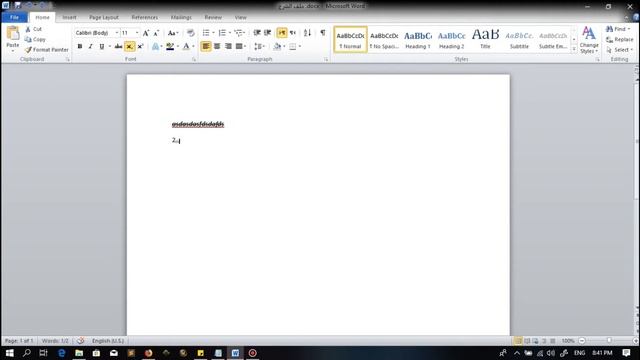Image resolution: width=640 pixels, height=360 pixels.
Task: Apply the Subtitle style
Action: (519, 40)
